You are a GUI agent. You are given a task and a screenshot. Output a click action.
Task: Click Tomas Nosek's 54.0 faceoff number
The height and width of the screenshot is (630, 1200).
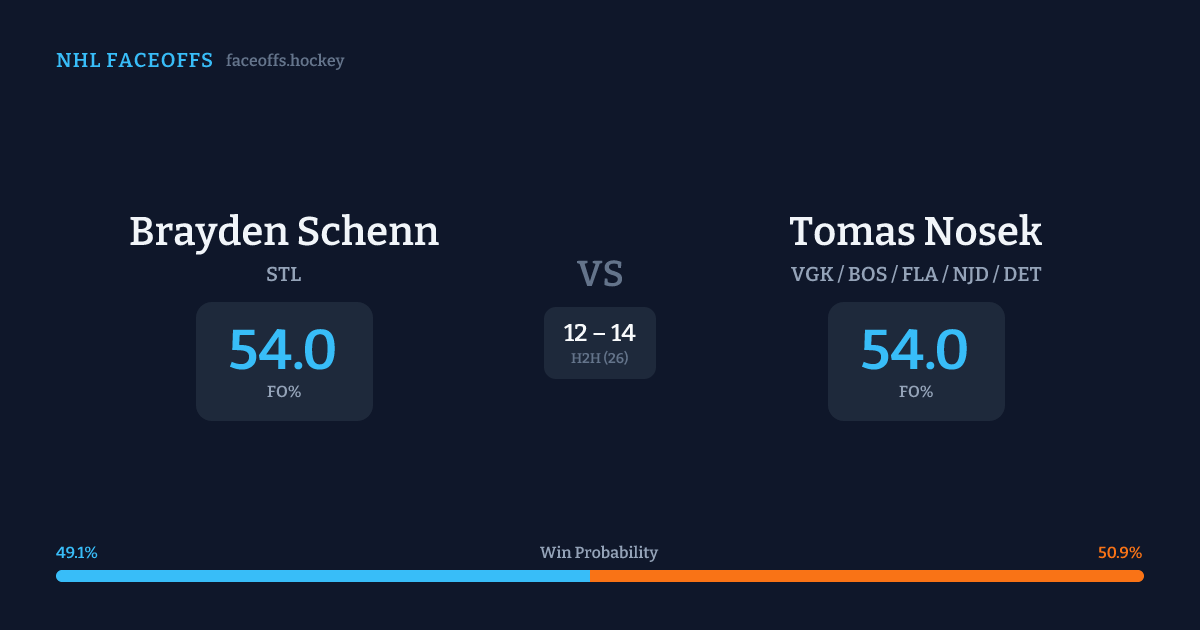pyautogui.click(x=915, y=349)
